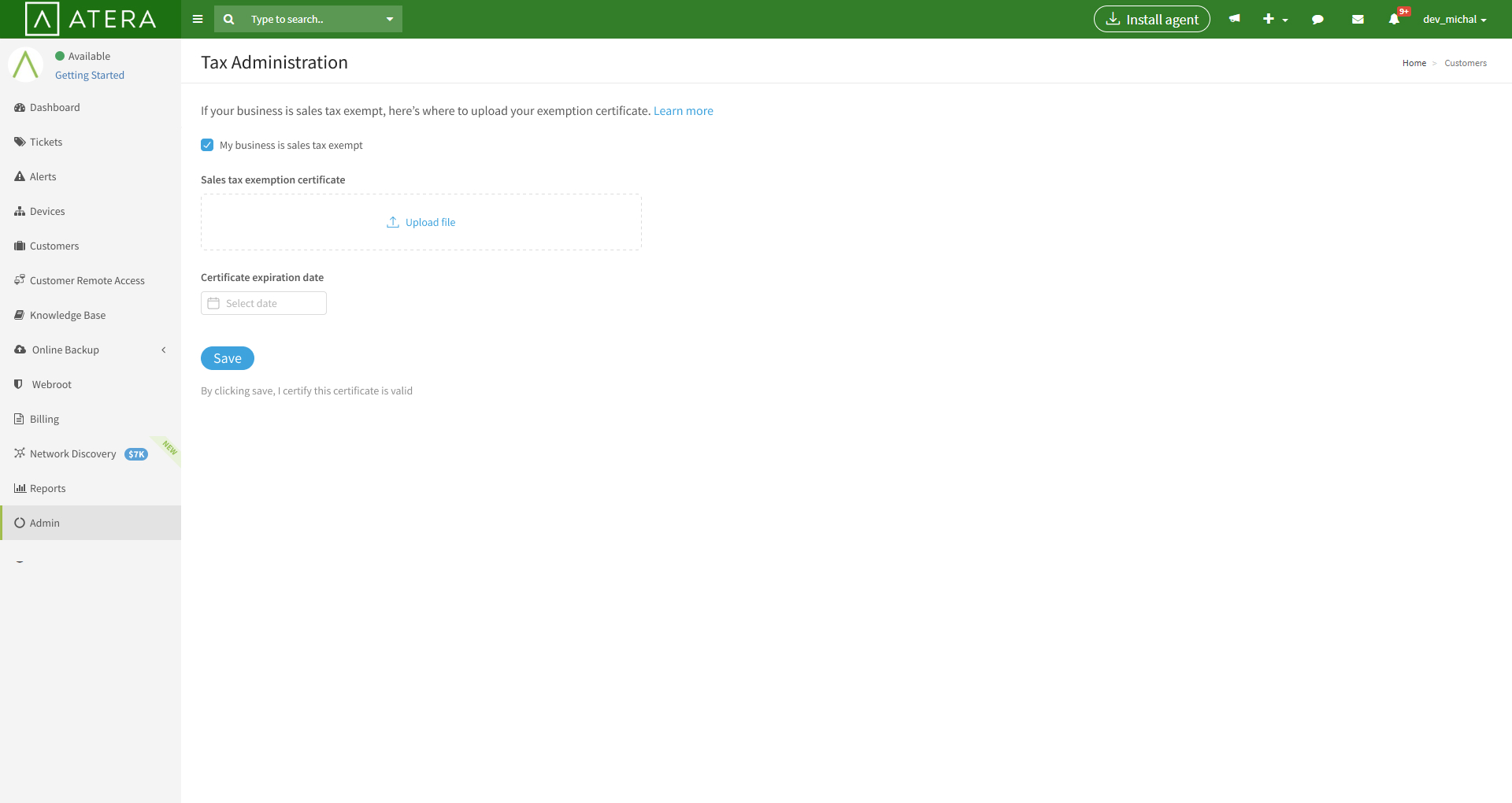Click the Save button
Image resolution: width=1512 pixels, height=803 pixels.
click(x=228, y=358)
